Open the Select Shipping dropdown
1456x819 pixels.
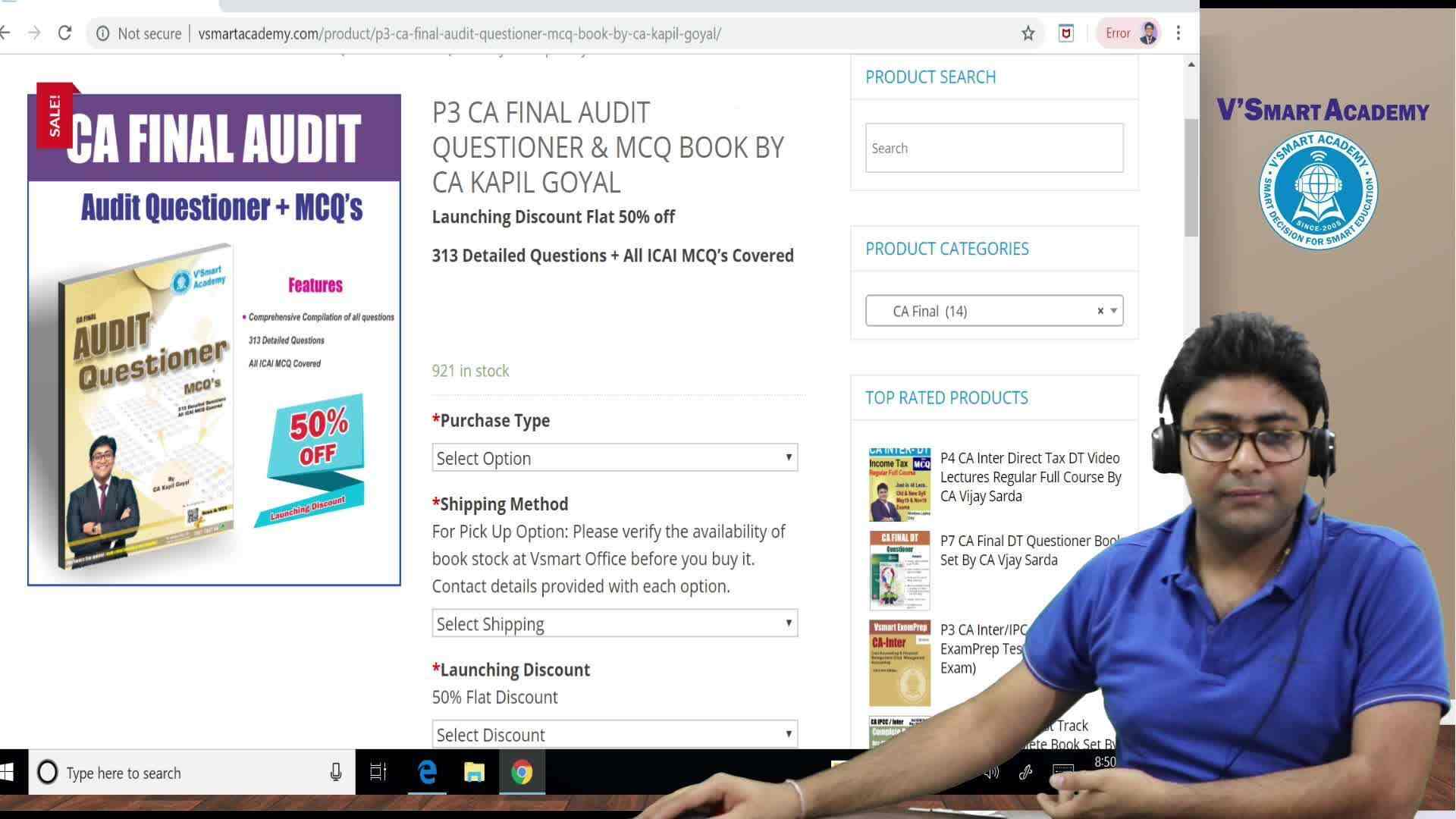(614, 623)
